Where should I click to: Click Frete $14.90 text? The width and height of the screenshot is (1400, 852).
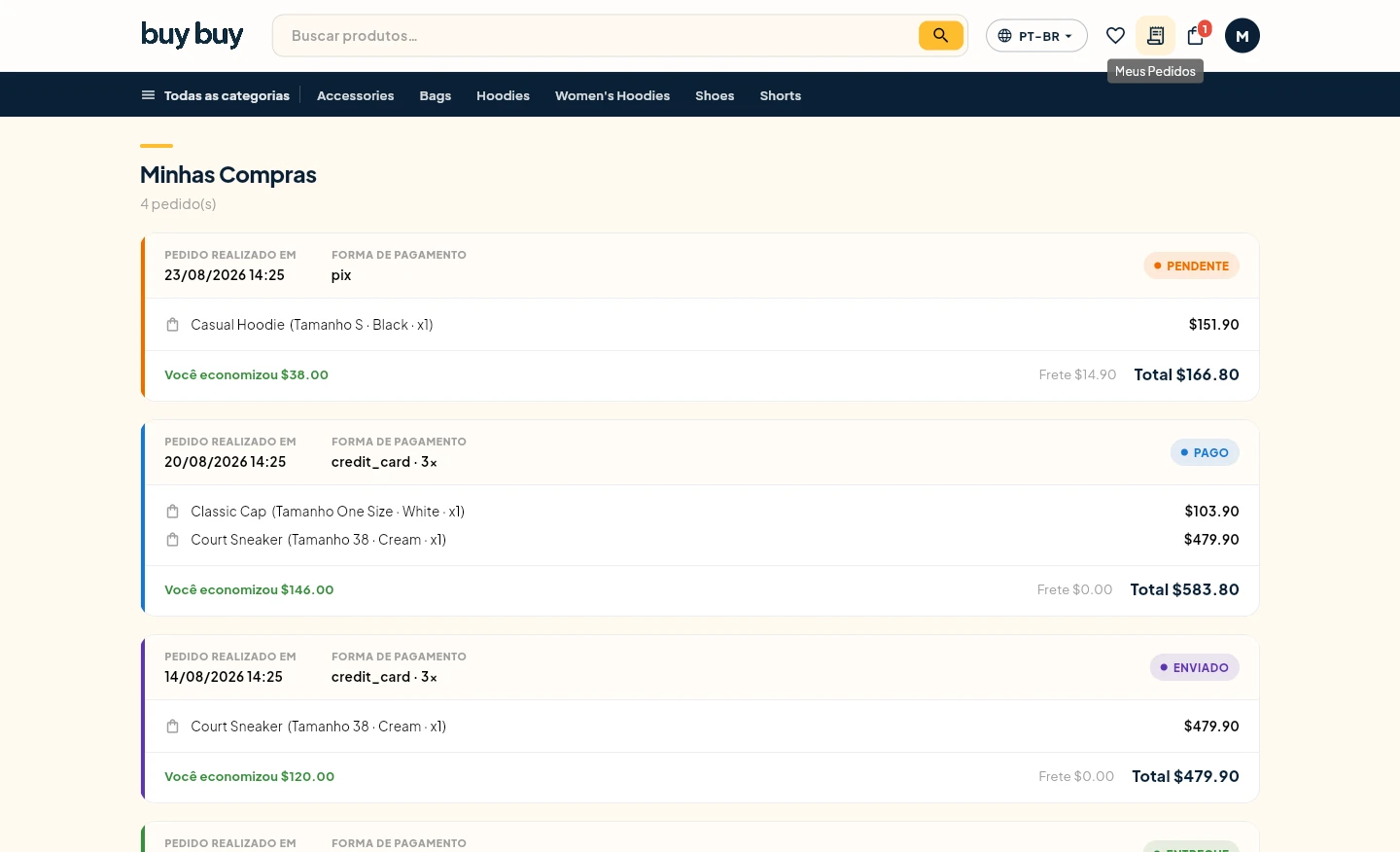1077,374
